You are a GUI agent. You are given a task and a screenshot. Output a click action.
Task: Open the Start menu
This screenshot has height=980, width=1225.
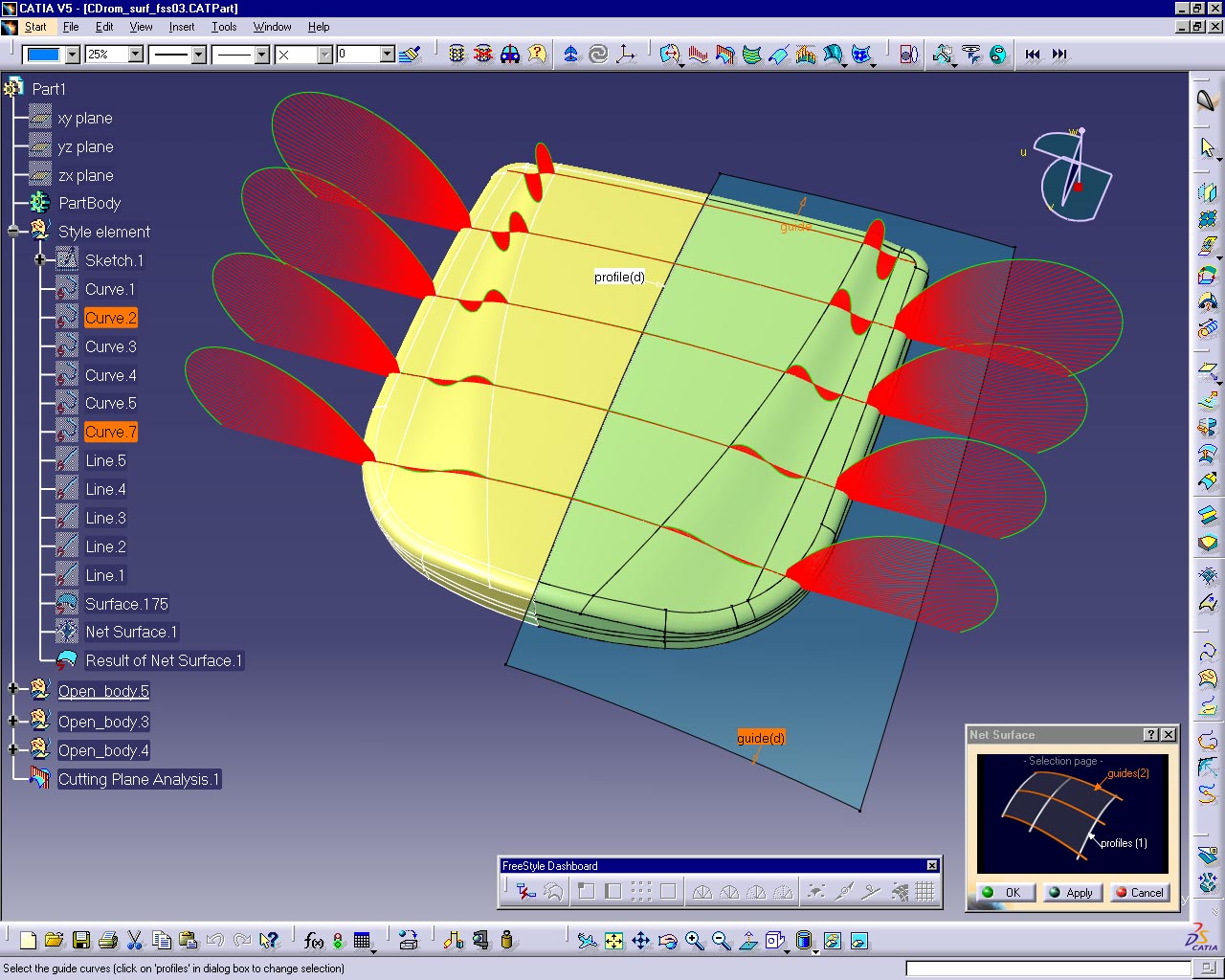tap(35, 27)
